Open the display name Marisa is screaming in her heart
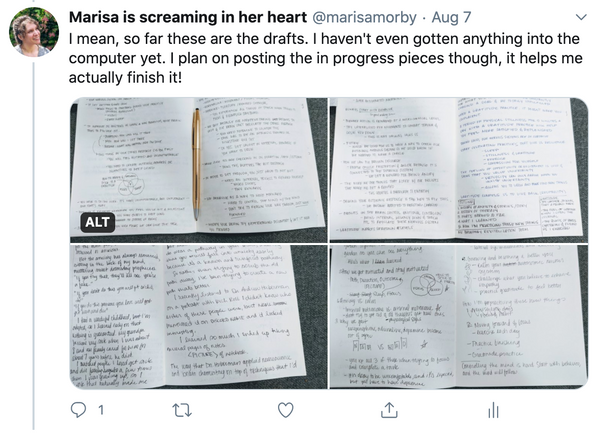This screenshot has height=437, width=600. (188, 17)
